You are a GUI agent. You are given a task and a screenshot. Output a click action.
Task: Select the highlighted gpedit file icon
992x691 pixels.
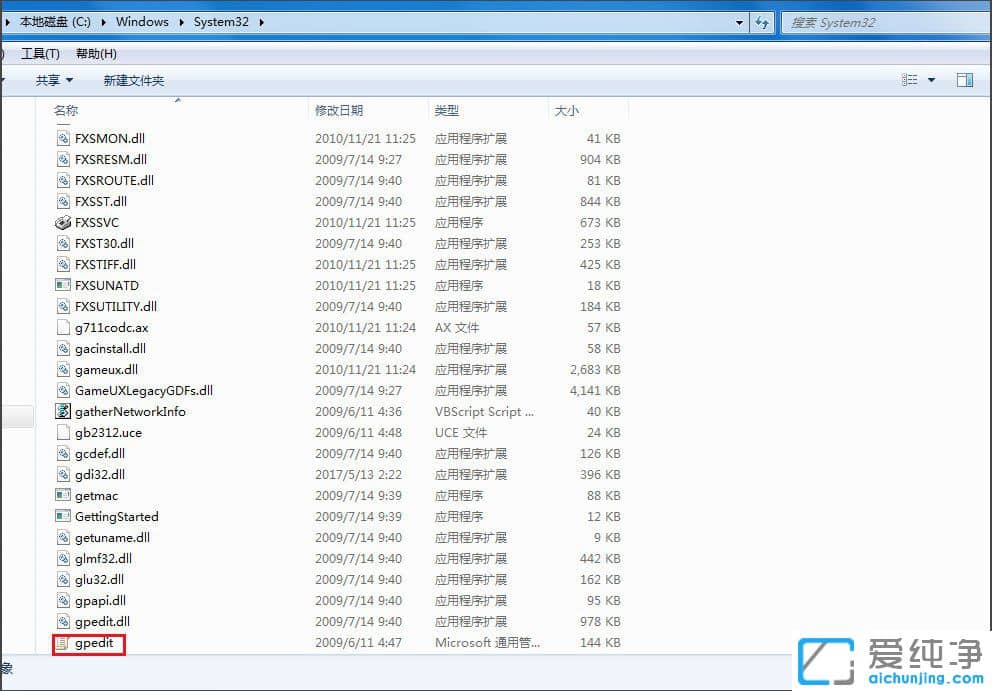pyautogui.click(x=64, y=643)
